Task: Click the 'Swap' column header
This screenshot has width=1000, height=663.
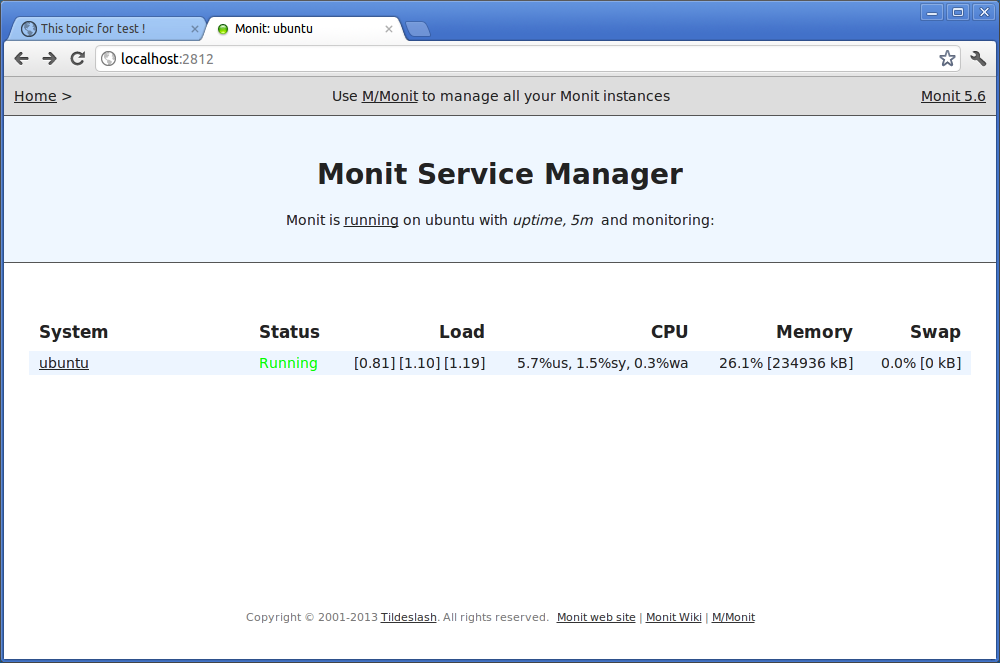Action: pos(935,332)
